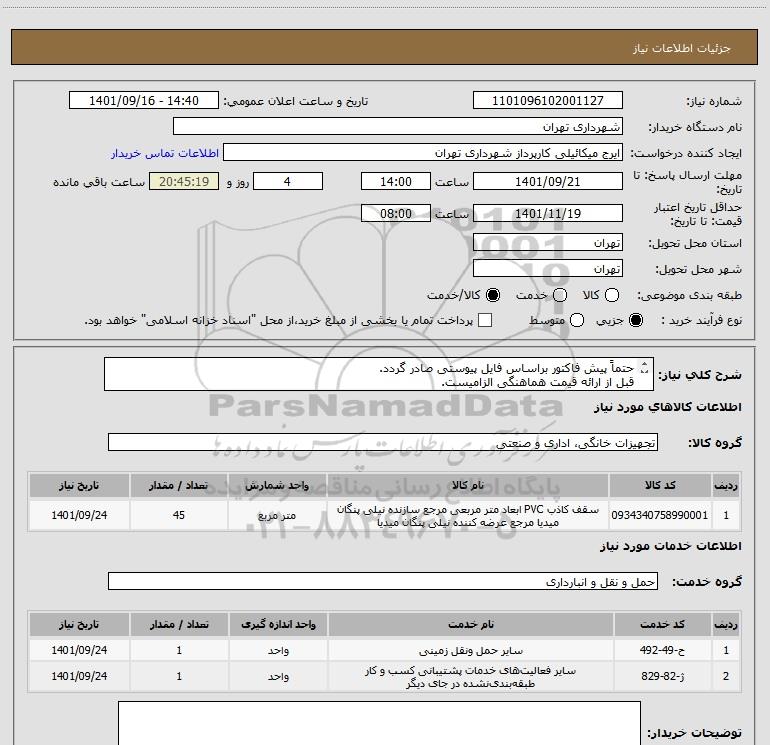
Task: Click the شهر محل تحویل field
Action: (548, 269)
